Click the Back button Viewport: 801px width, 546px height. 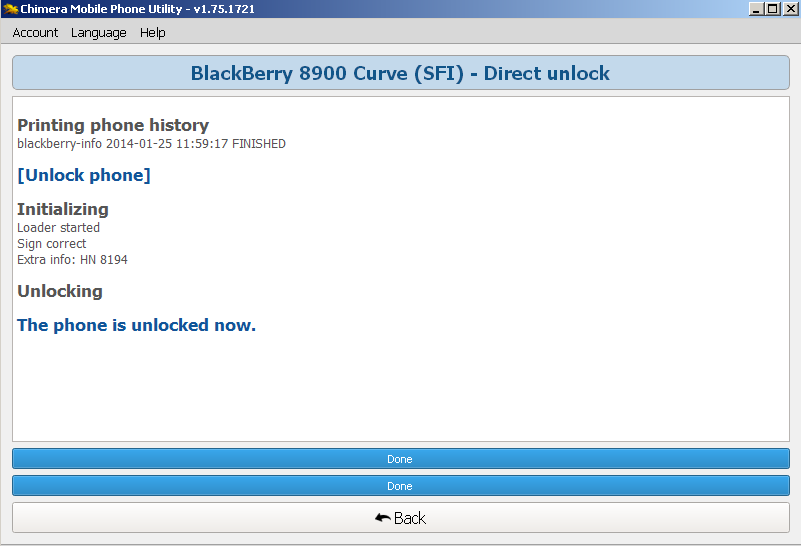point(401,518)
